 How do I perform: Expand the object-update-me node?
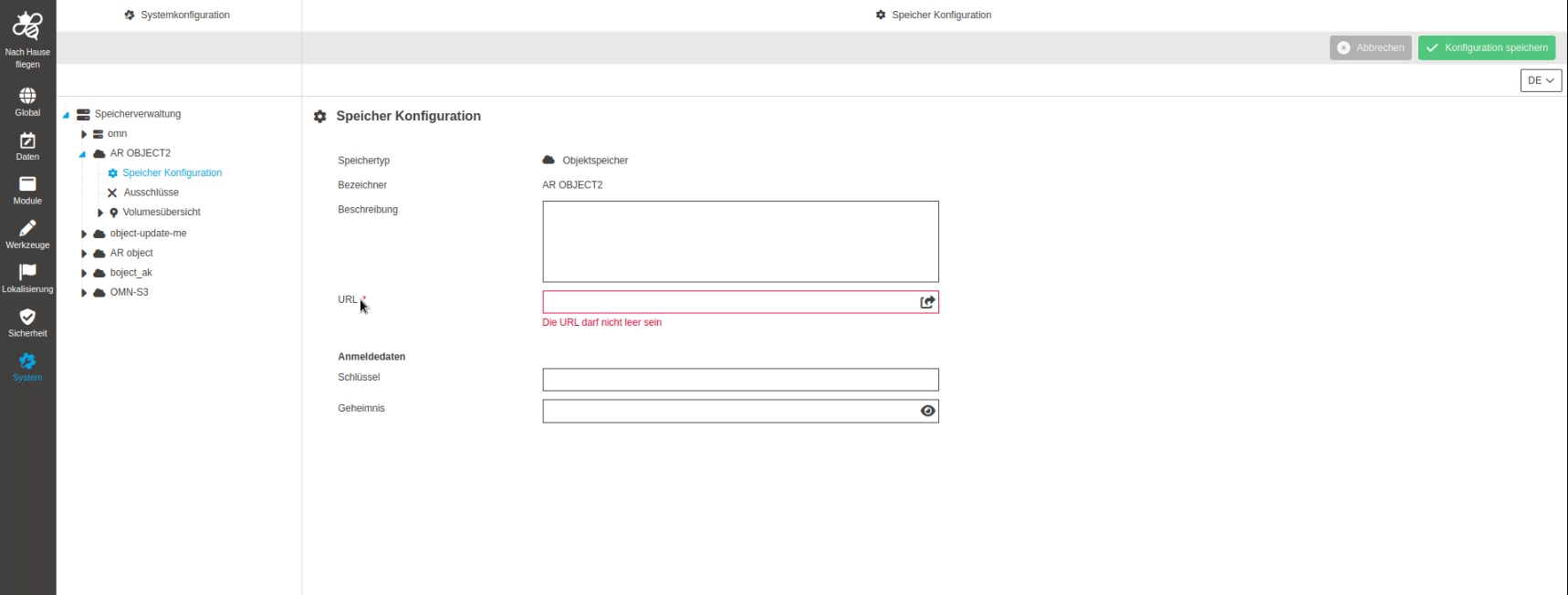point(84,234)
